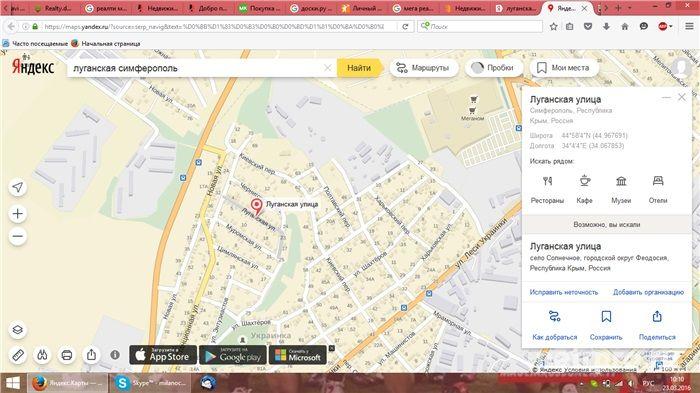Switch to the Realty.d... tab
Image resolution: width=700 pixels, height=393 pixels.
(53, 8)
